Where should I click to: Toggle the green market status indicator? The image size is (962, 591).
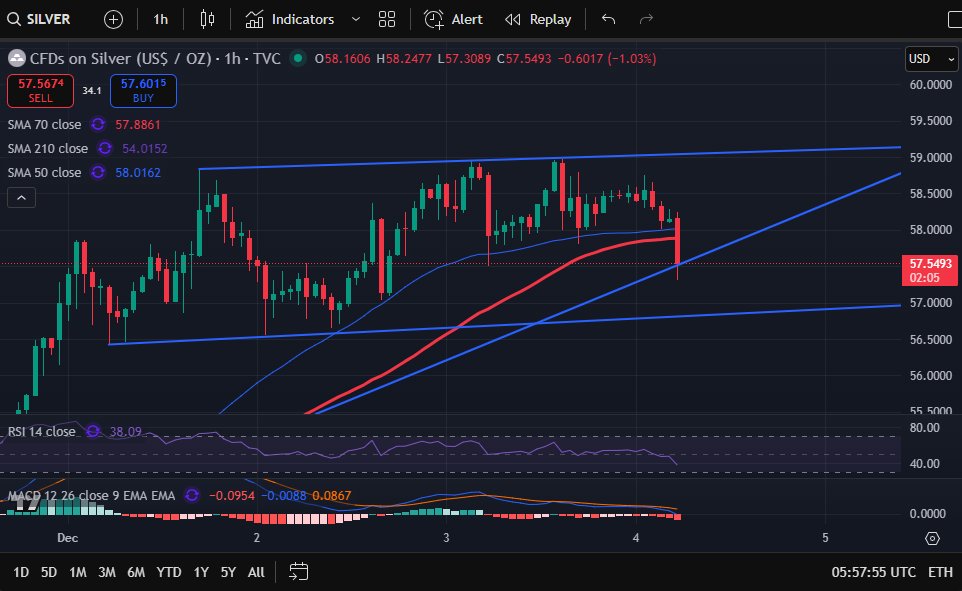[297, 59]
